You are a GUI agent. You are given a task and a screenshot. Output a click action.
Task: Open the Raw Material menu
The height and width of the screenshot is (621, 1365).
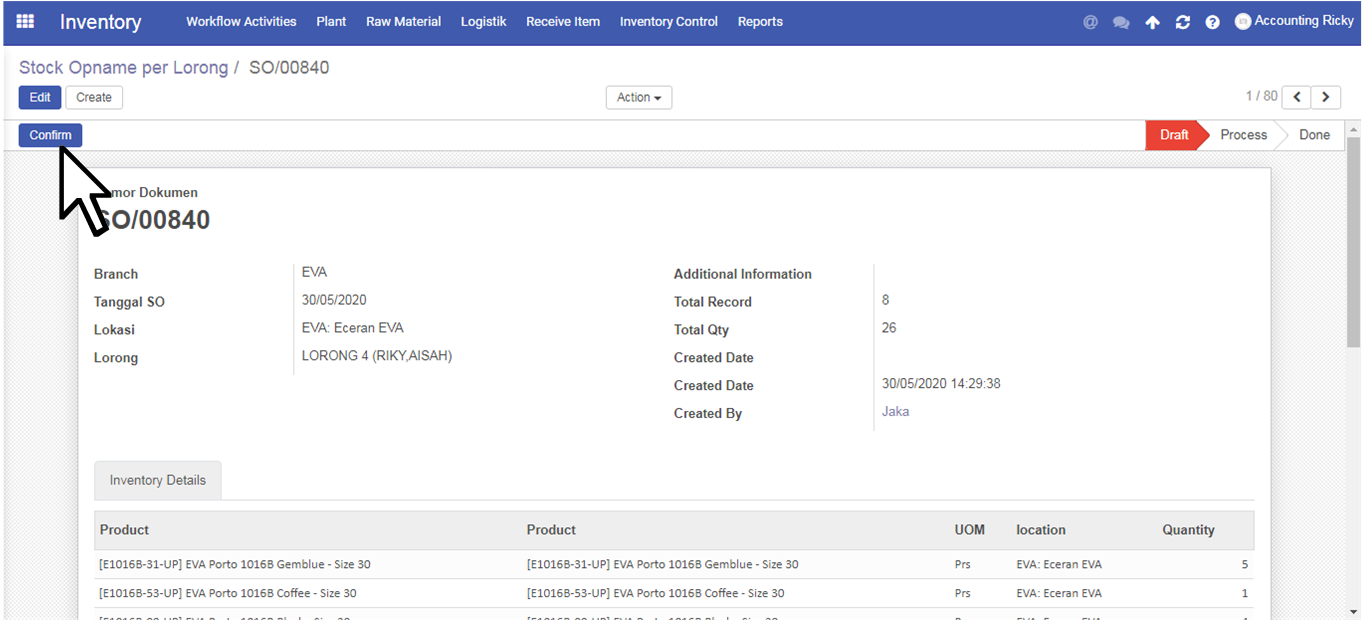pos(403,22)
